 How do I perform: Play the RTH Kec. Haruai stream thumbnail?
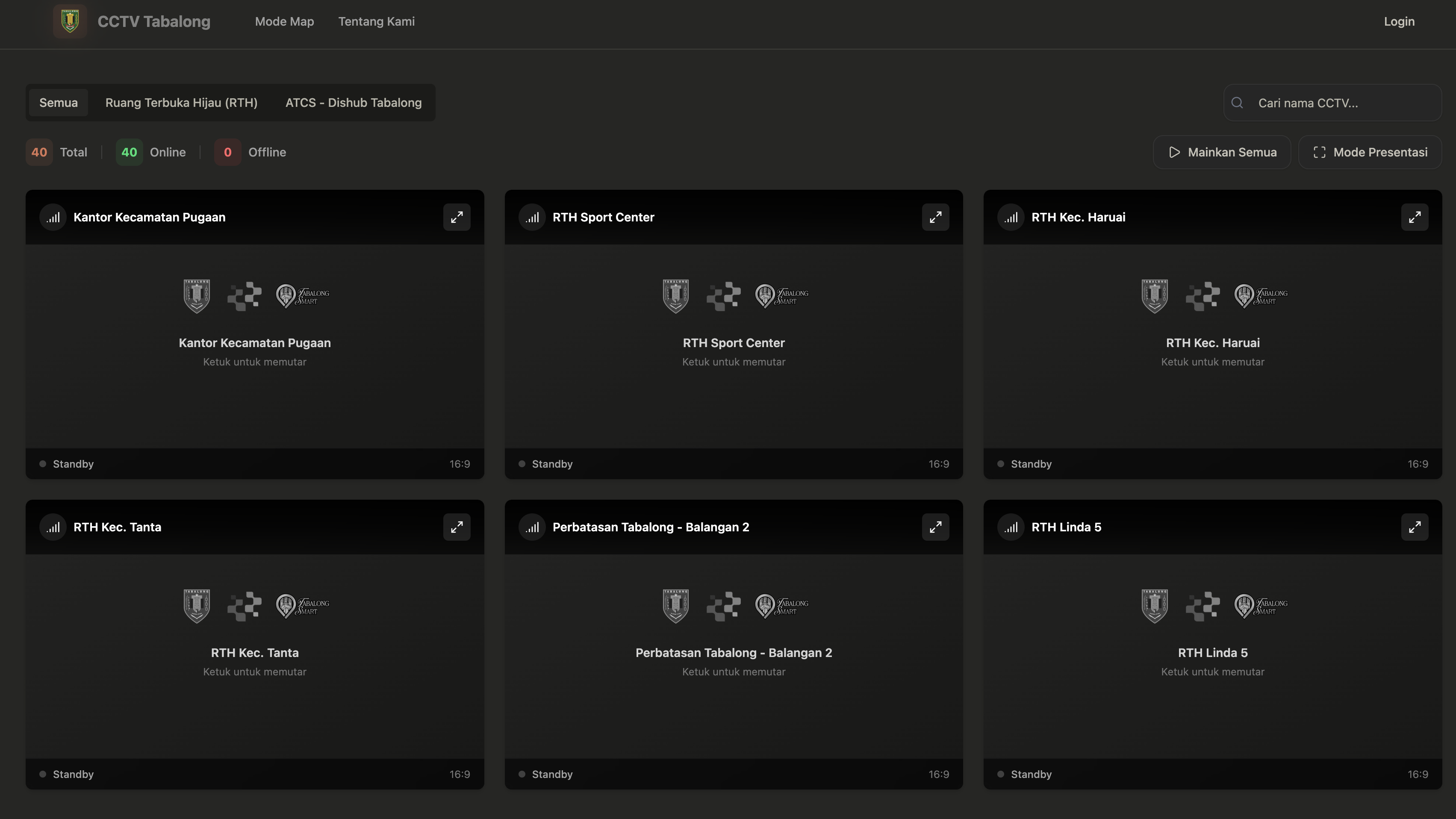coord(1212,346)
